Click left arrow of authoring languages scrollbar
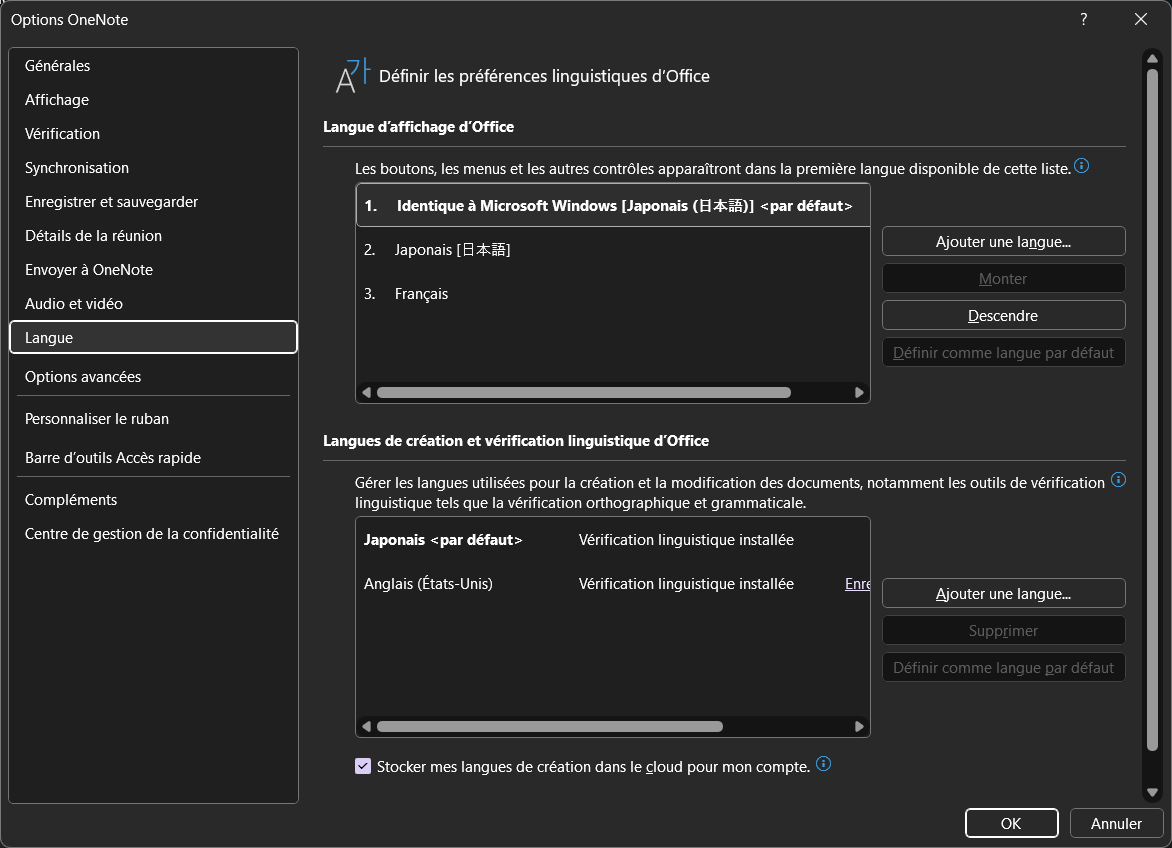1172x848 pixels. pyautogui.click(x=366, y=726)
